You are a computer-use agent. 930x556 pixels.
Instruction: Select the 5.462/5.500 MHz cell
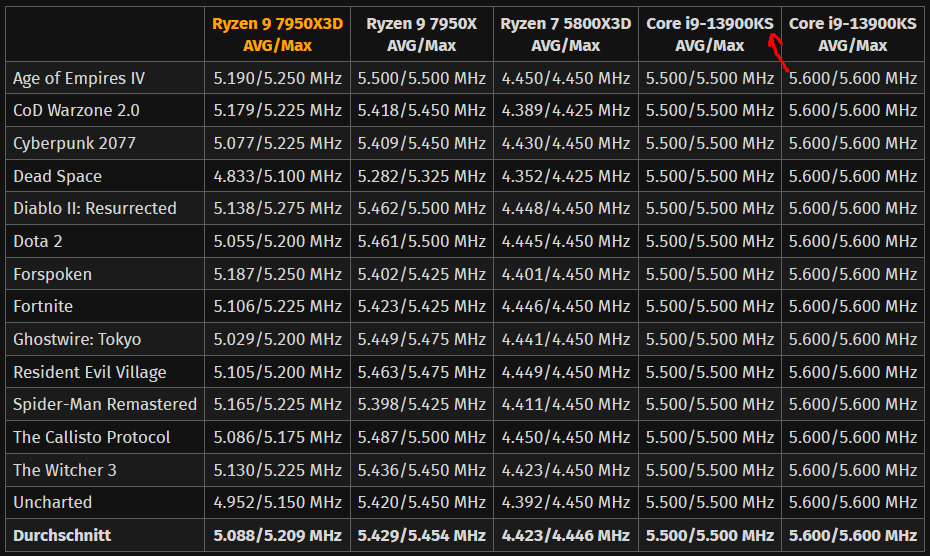[422, 208]
